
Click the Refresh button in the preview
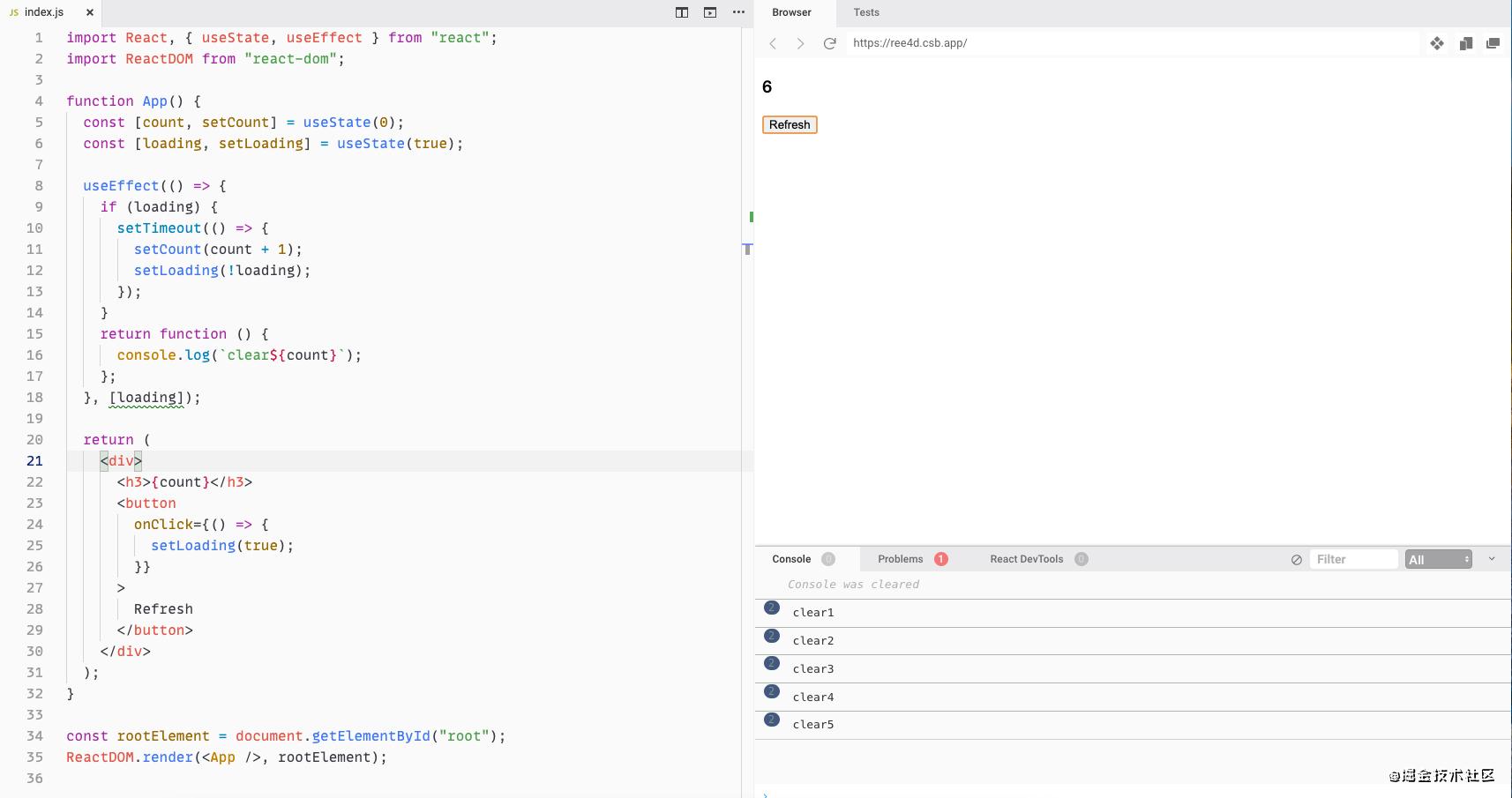[x=789, y=124]
